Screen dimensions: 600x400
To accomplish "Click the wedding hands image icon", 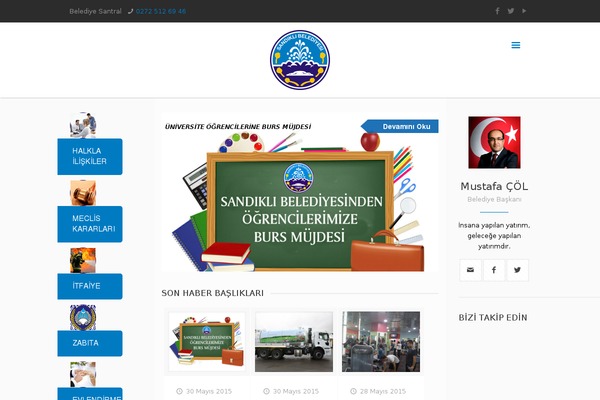I will (83, 374).
